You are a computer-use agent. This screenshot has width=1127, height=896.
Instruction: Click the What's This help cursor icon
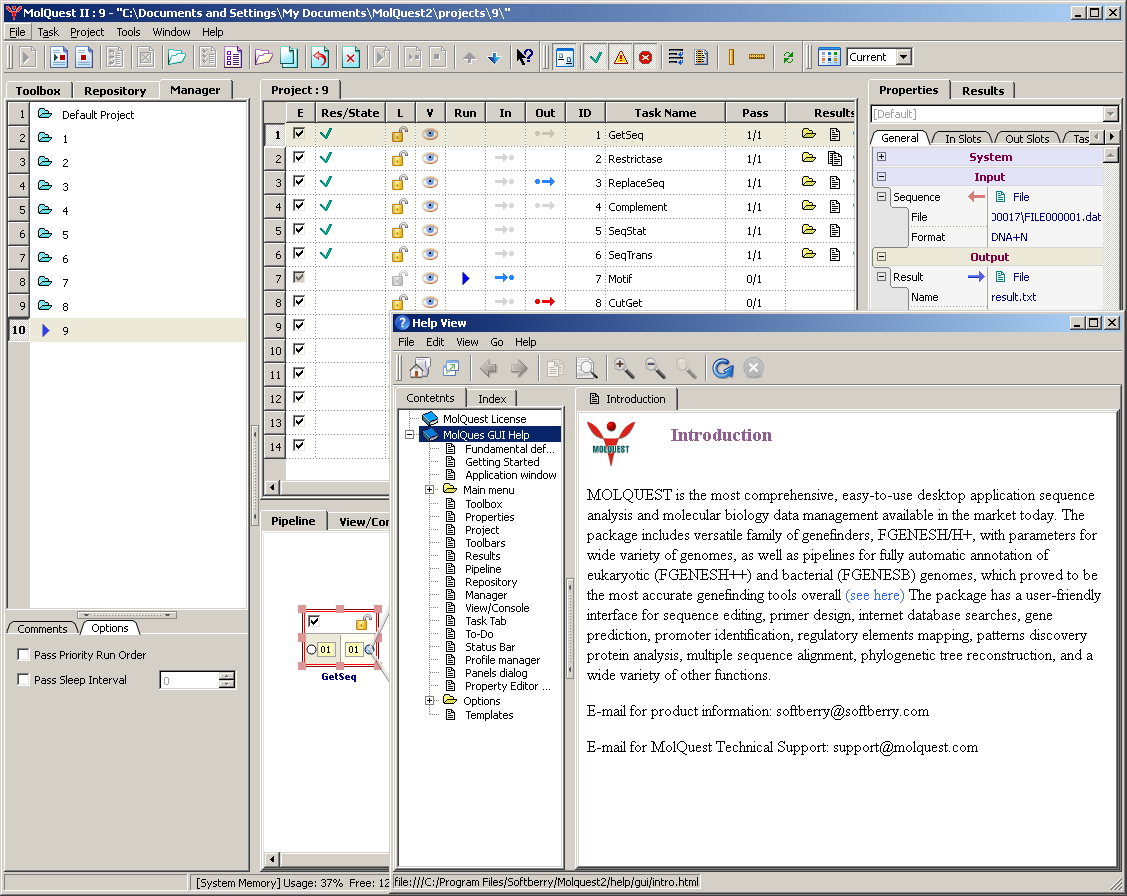coord(525,57)
